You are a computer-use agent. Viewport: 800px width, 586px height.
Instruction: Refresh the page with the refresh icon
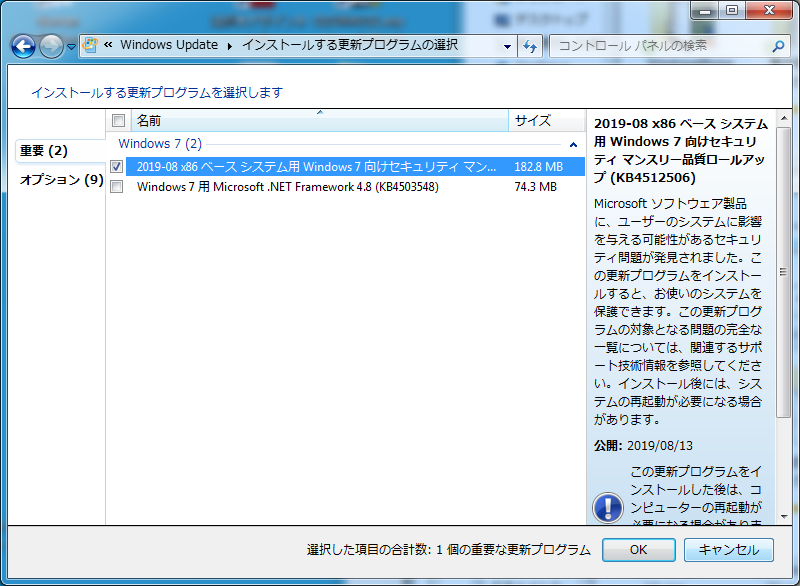(x=530, y=46)
